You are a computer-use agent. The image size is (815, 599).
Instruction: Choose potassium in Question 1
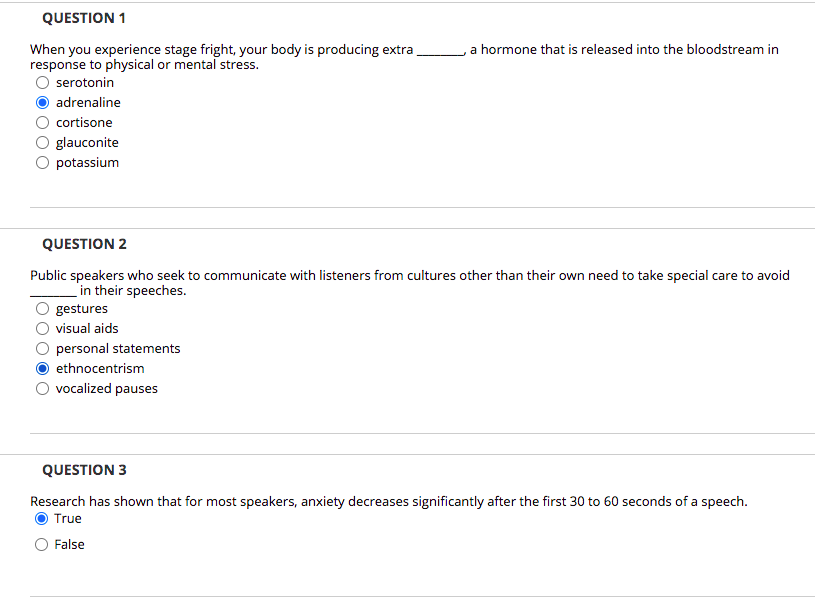42,162
